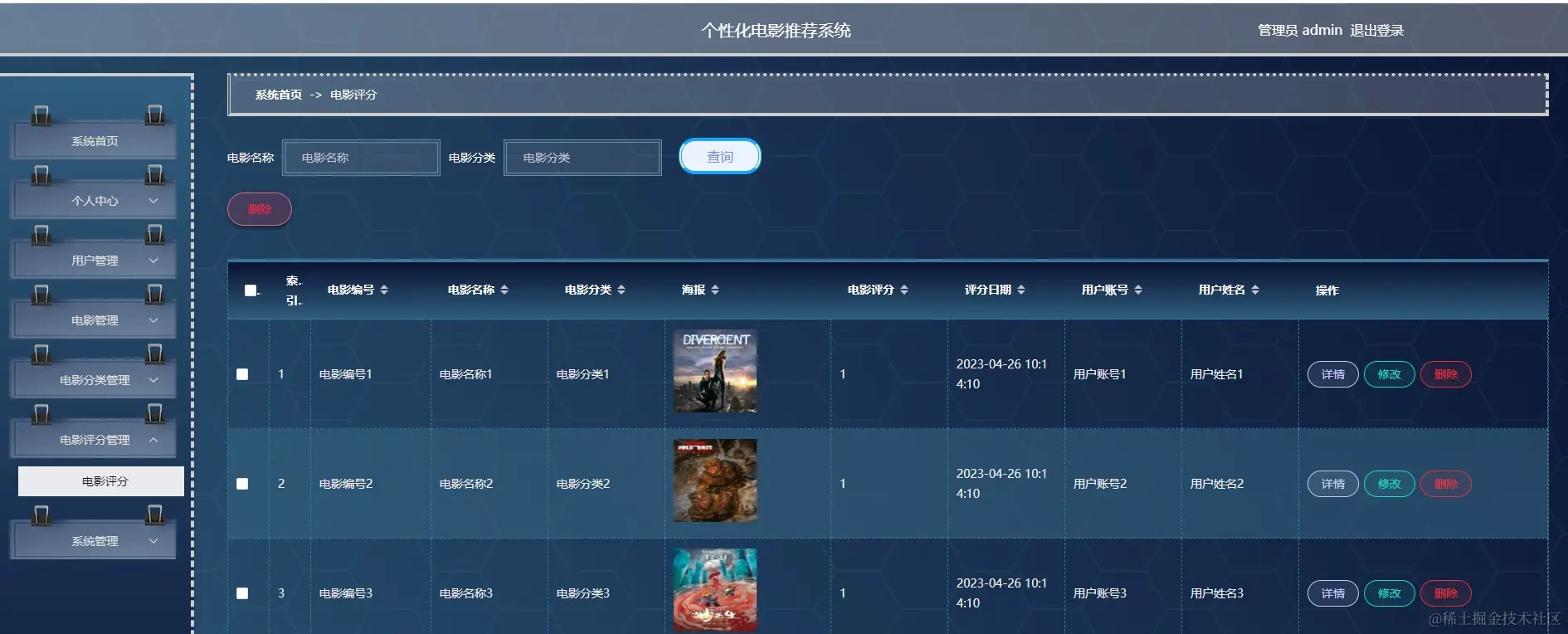Sort by 电影编号 column arrows
The image size is (1568, 634).
(384, 290)
